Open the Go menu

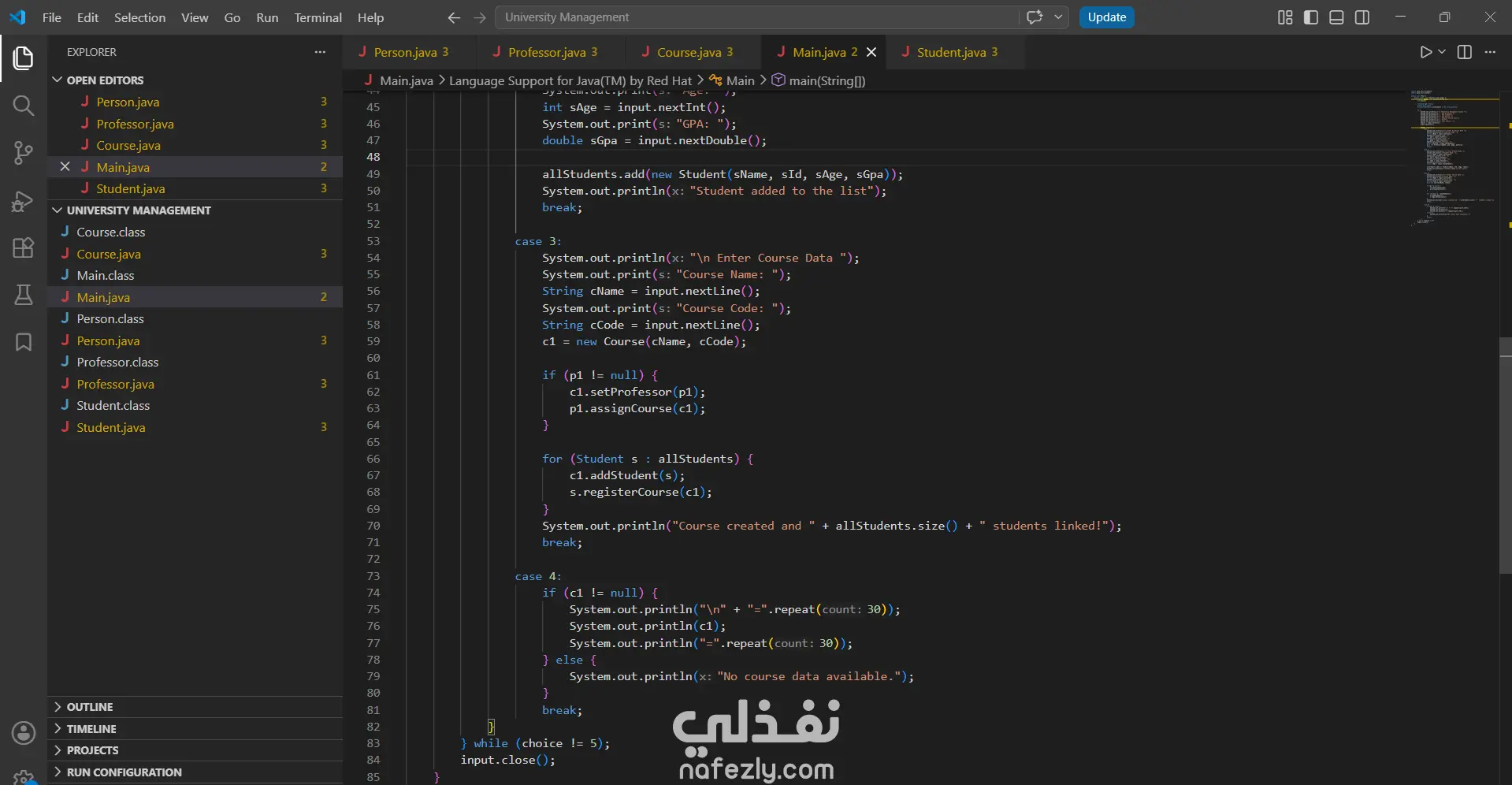pos(232,17)
